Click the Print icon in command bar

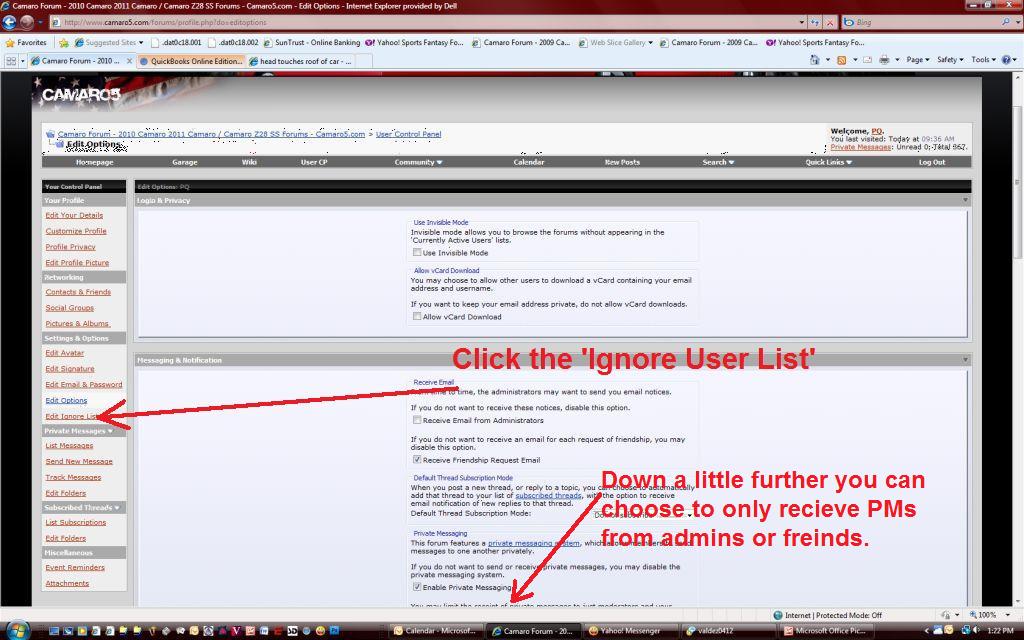(883, 60)
